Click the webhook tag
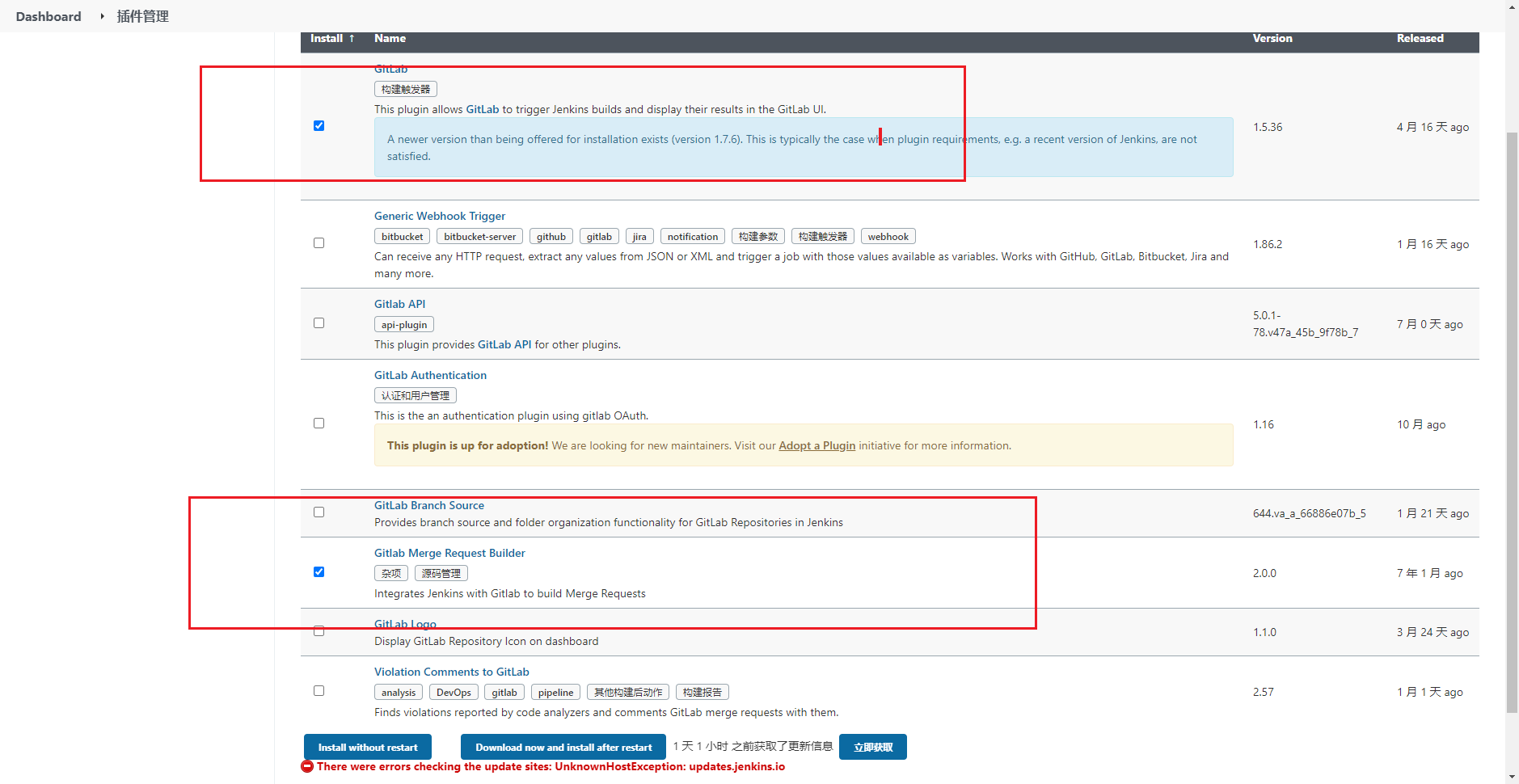 [888, 236]
